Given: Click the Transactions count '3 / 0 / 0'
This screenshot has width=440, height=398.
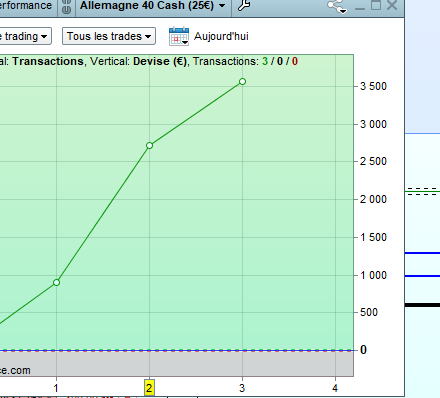Looking at the screenshot, I should tap(280, 61).
